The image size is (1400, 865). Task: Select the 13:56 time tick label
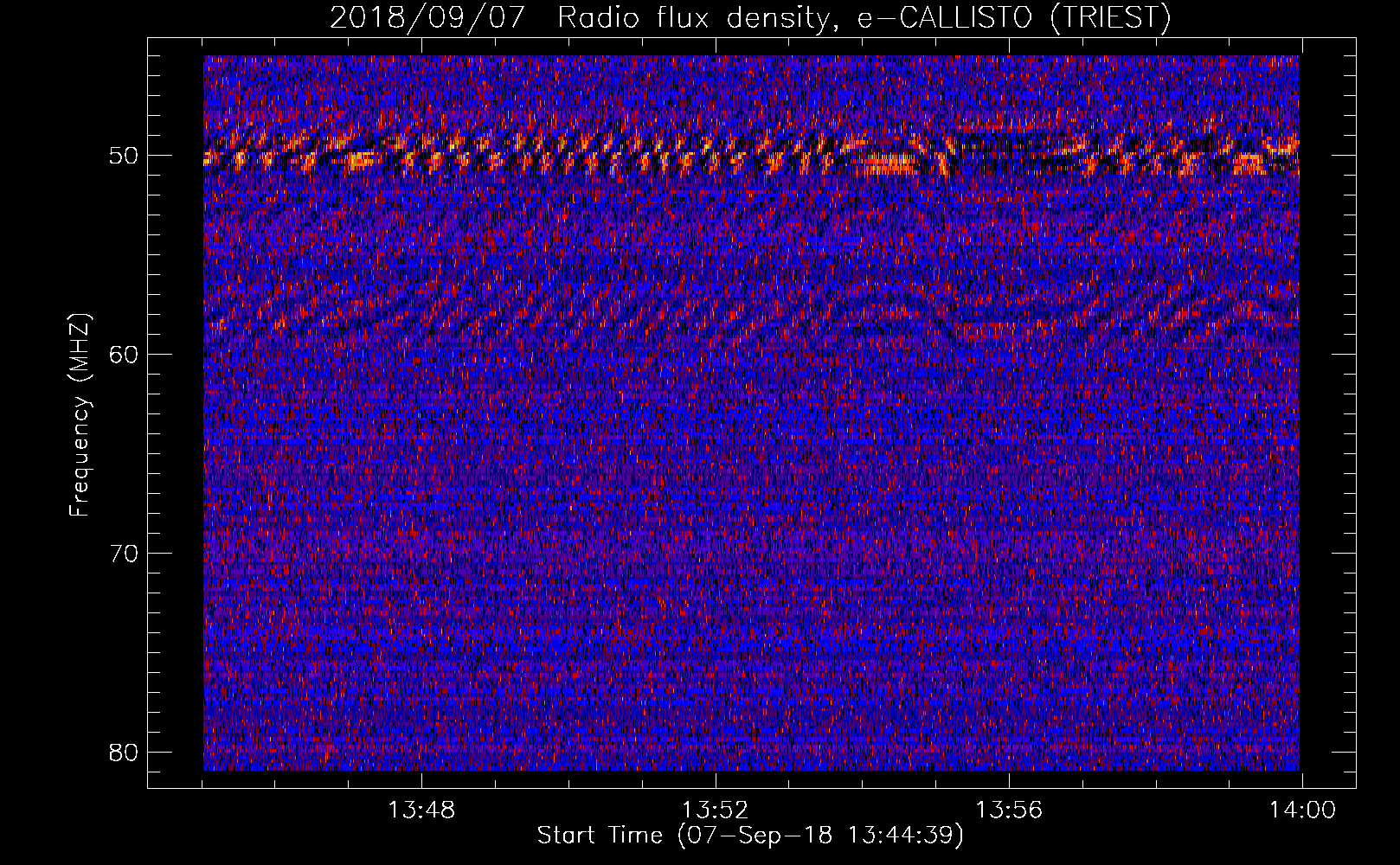1009,811
